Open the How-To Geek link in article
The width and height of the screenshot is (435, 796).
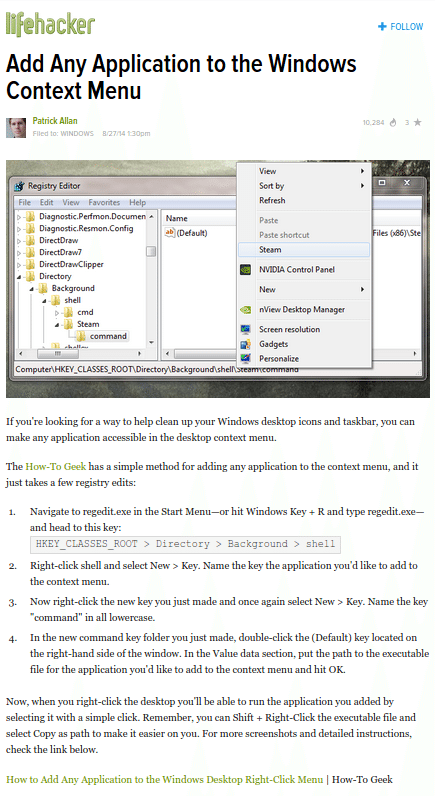coord(56,467)
